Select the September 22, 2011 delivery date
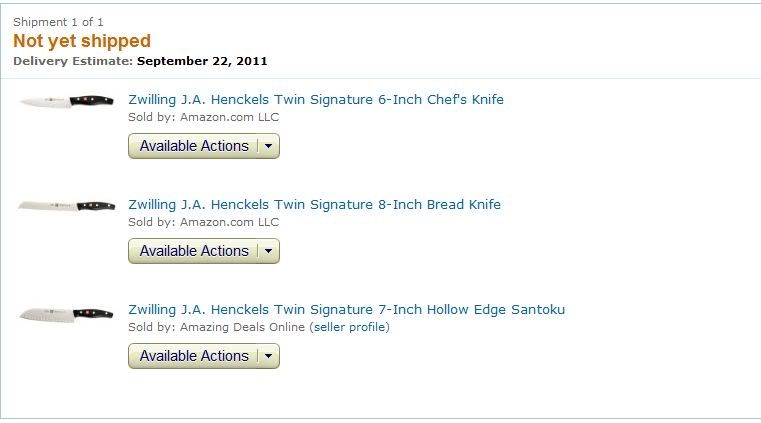 click(x=202, y=61)
